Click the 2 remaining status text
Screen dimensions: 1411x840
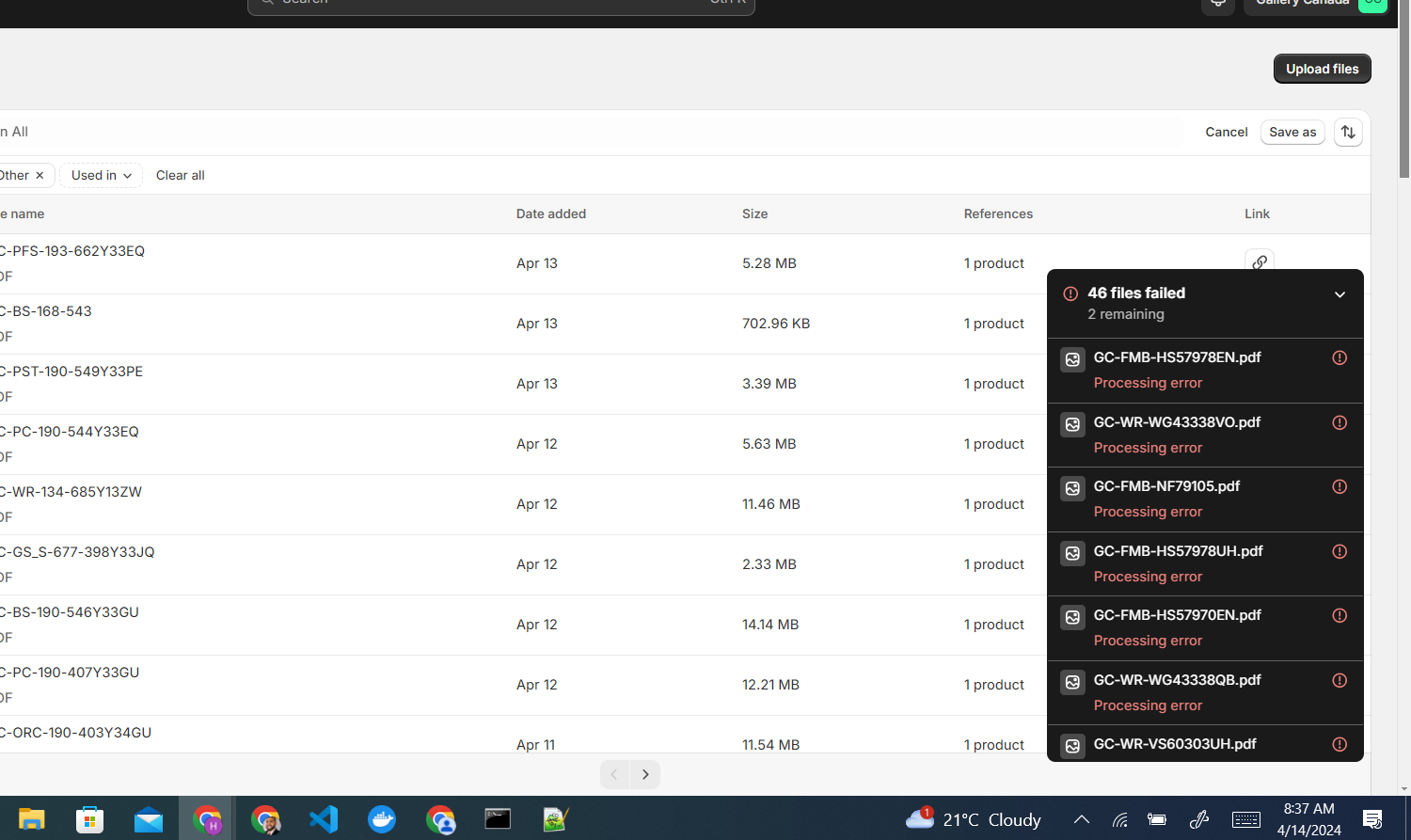1126,314
